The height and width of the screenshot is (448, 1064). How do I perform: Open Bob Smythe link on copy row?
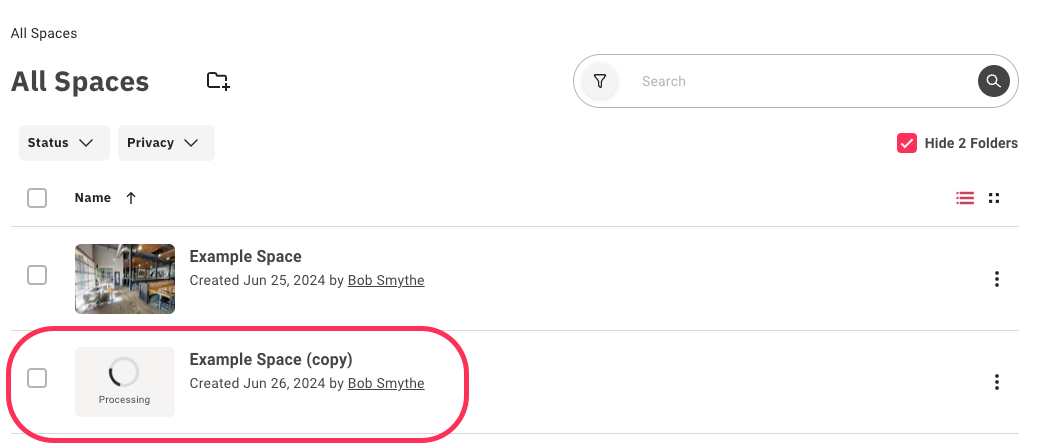(386, 384)
